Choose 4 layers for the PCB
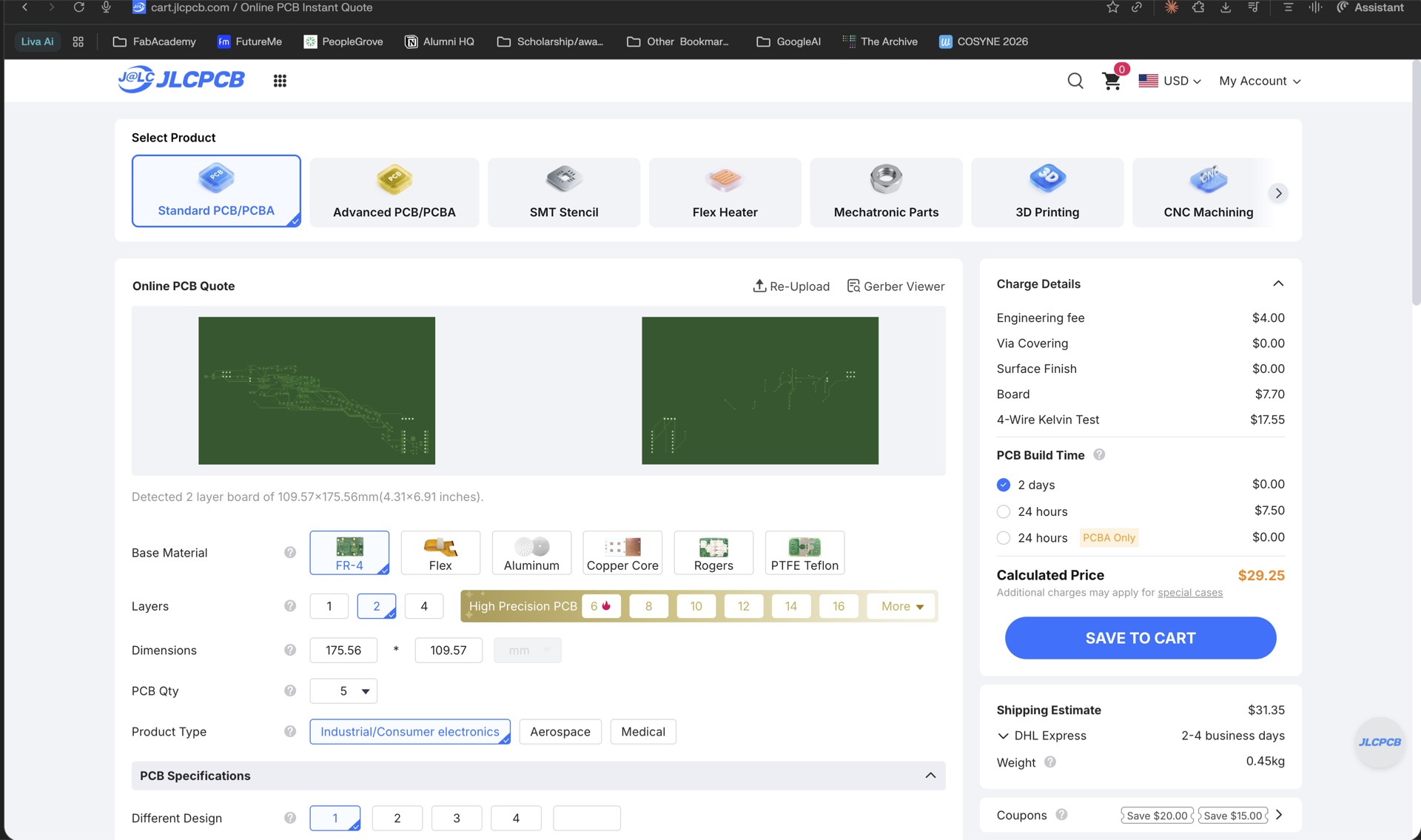Viewport: 1421px width, 840px height. pos(424,605)
